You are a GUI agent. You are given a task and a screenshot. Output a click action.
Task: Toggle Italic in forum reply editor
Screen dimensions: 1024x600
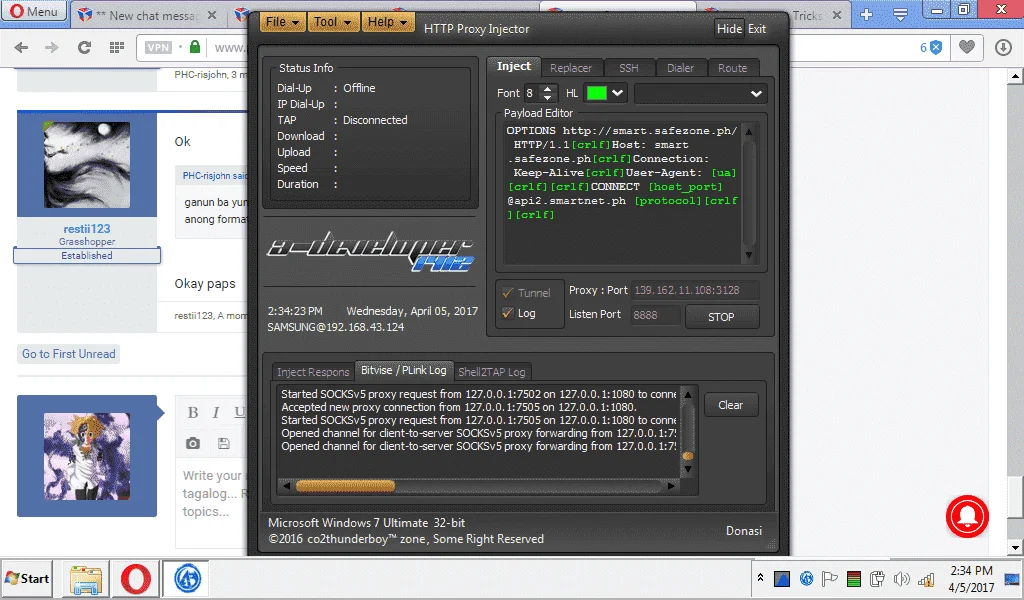click(x=216, y=413)
